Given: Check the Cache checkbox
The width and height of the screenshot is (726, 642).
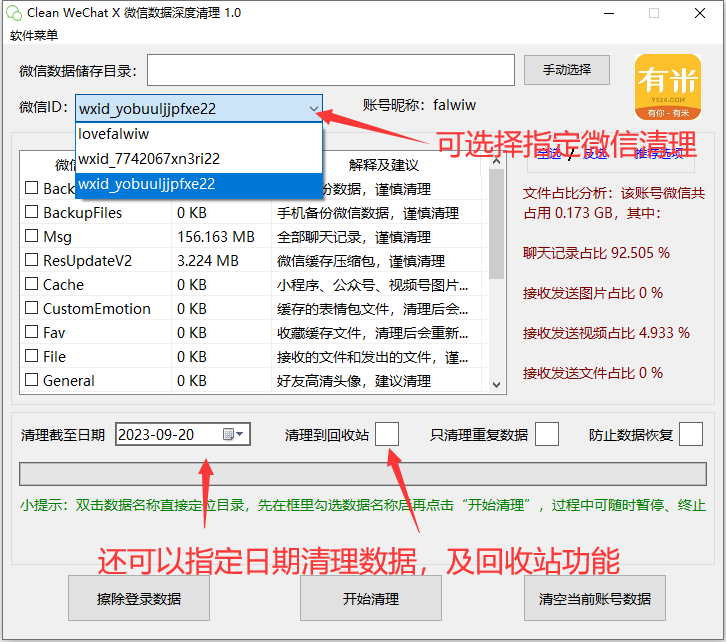Looking at the screenshot, I should (x=31, y=284).
